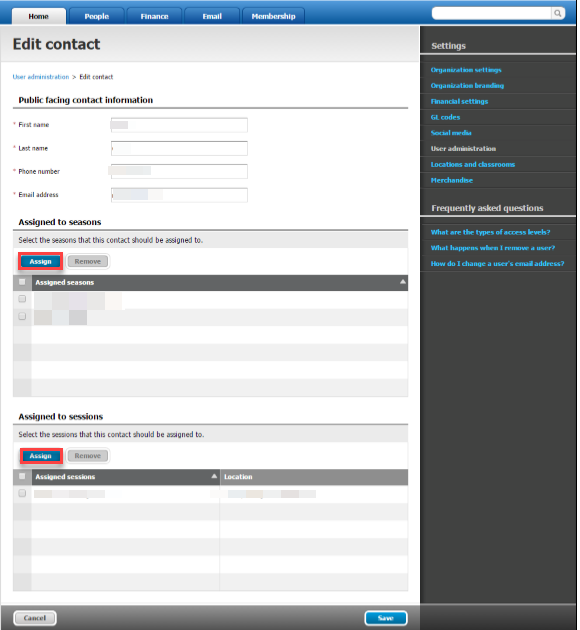Assign a season to this contact
Image resolution: width=580 pixels, height=630 pixels.
pos(41,262)
